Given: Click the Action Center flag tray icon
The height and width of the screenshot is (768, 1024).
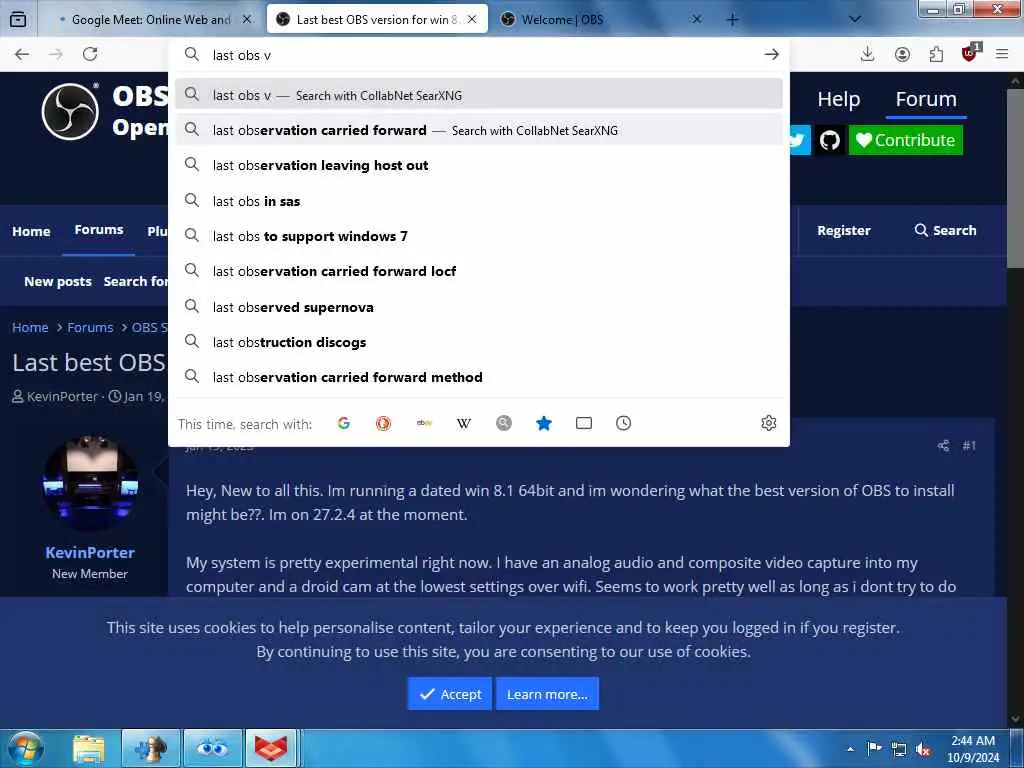Looking at the screenshot, I should (874, 749).
